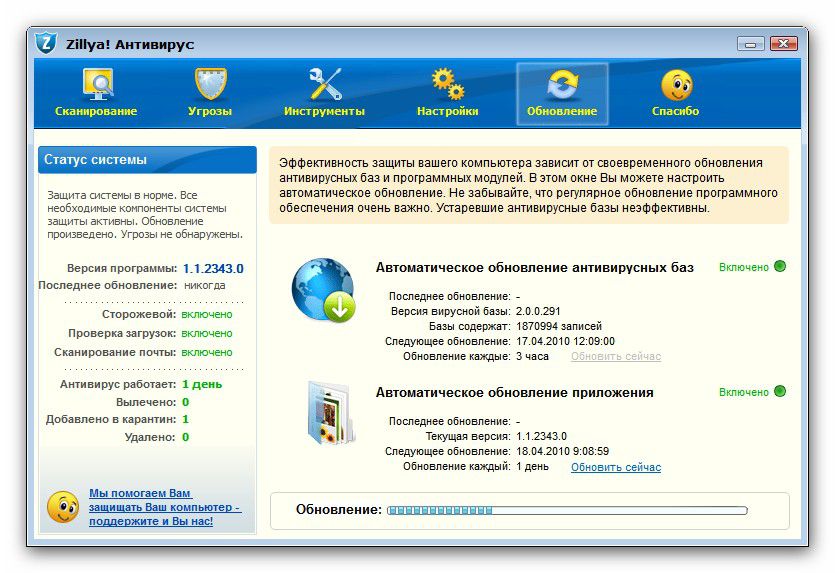Image resolution: width=835 pixels, height=573 pixels.
Task: Switch to the Настройки tab label
Action: point(447,111)
